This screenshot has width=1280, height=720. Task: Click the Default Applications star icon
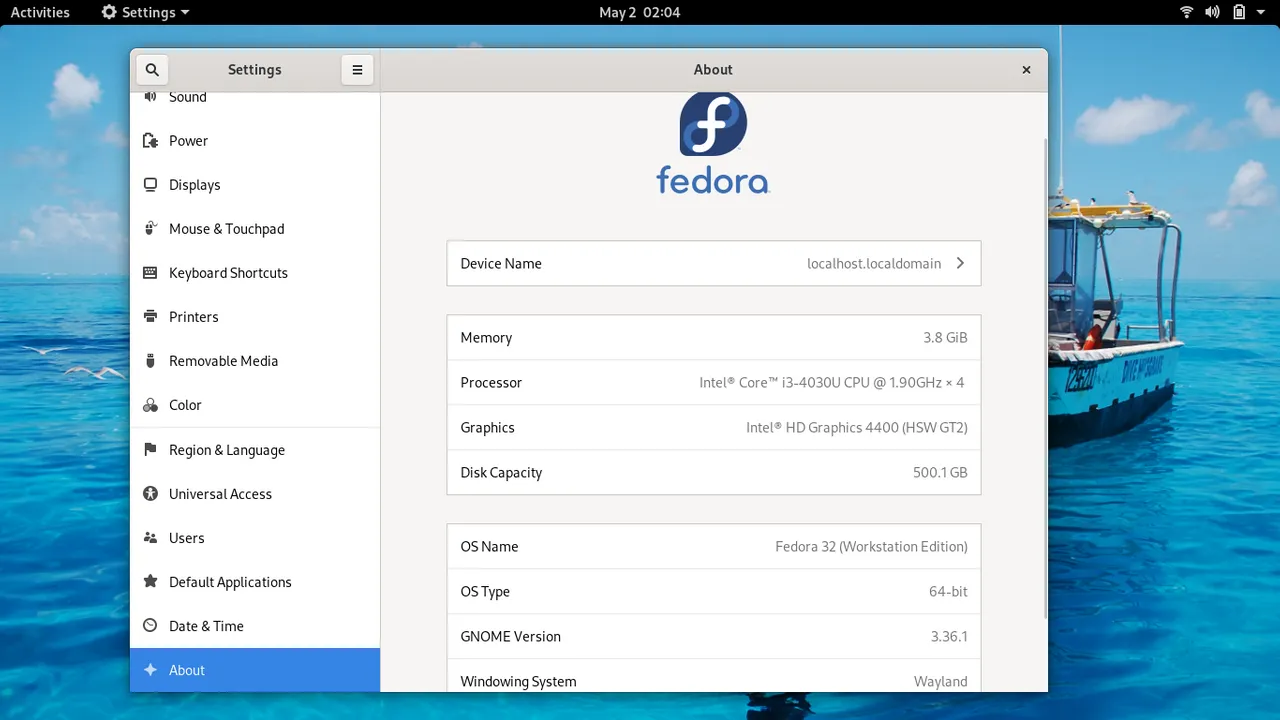pos(150,582)
